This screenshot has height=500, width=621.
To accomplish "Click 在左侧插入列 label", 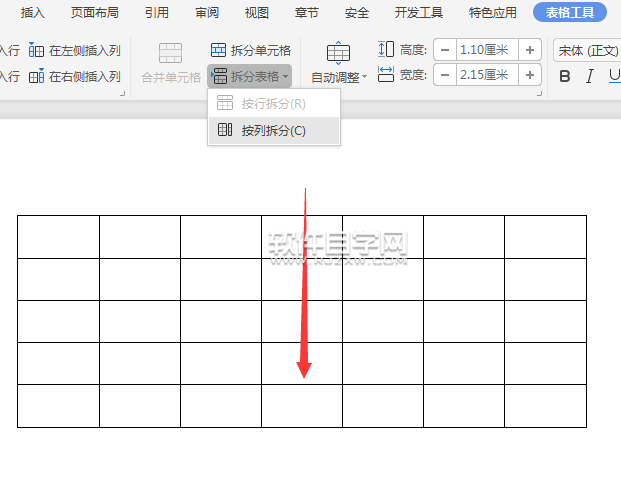I will [x=85, y=51].
